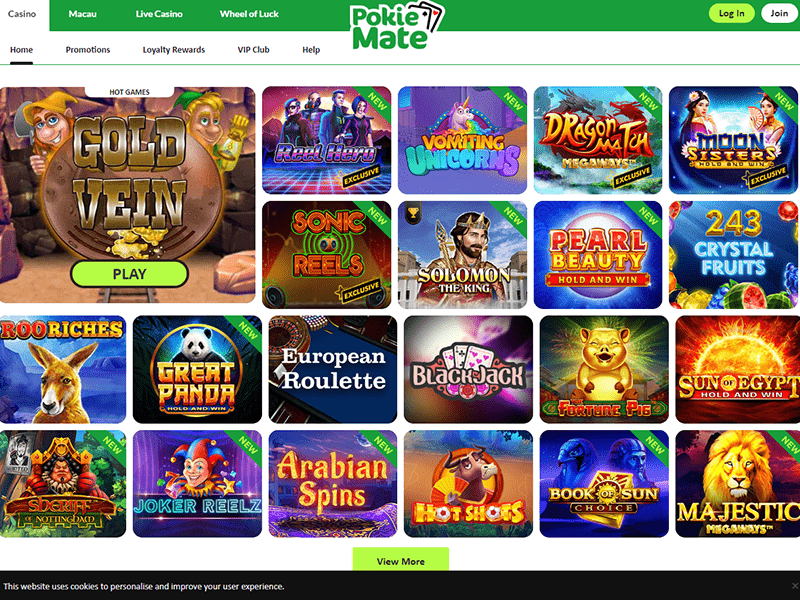Go to Wheel of Luck
This screenshot has width=800, height=600.
(x=249, y=14)
